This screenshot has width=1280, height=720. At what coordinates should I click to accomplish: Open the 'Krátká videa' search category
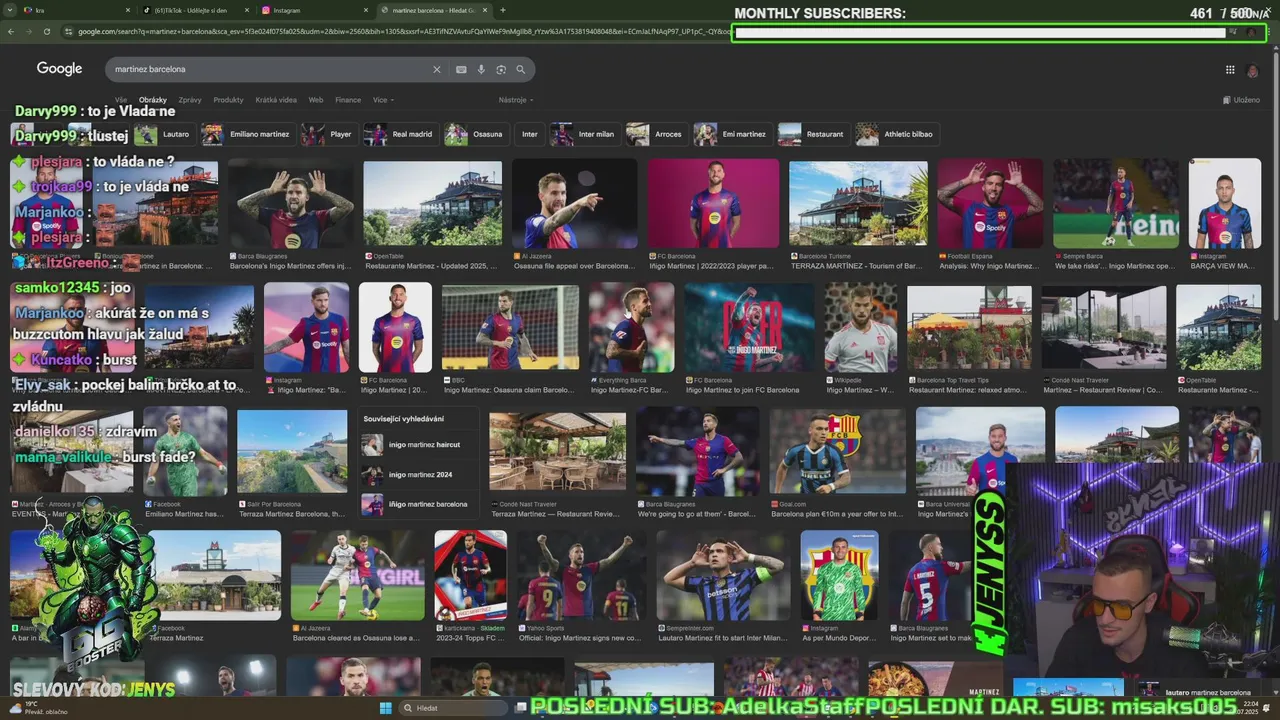click(276, 100)
